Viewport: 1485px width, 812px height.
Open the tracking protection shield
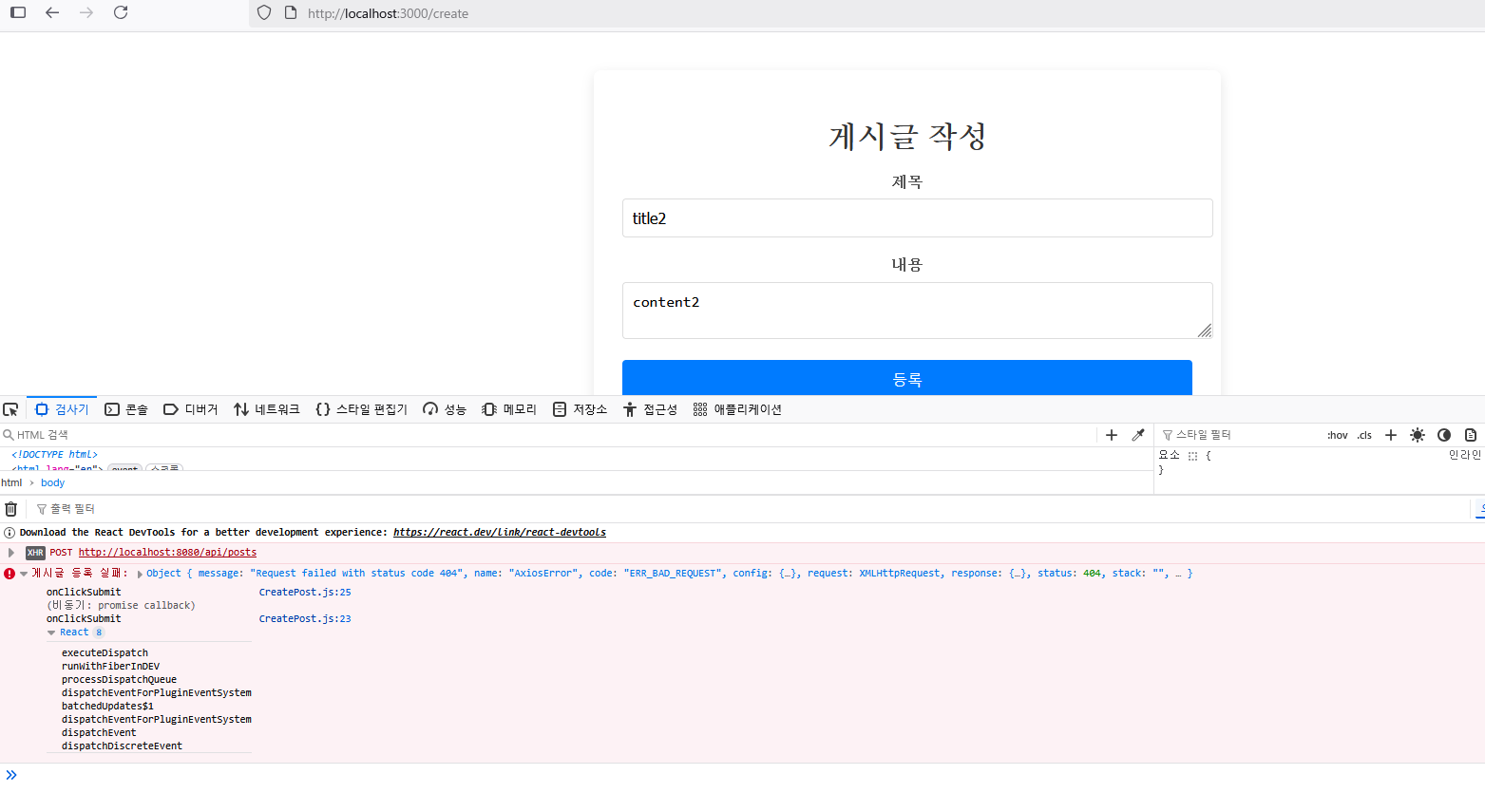[x=264, y=12]
